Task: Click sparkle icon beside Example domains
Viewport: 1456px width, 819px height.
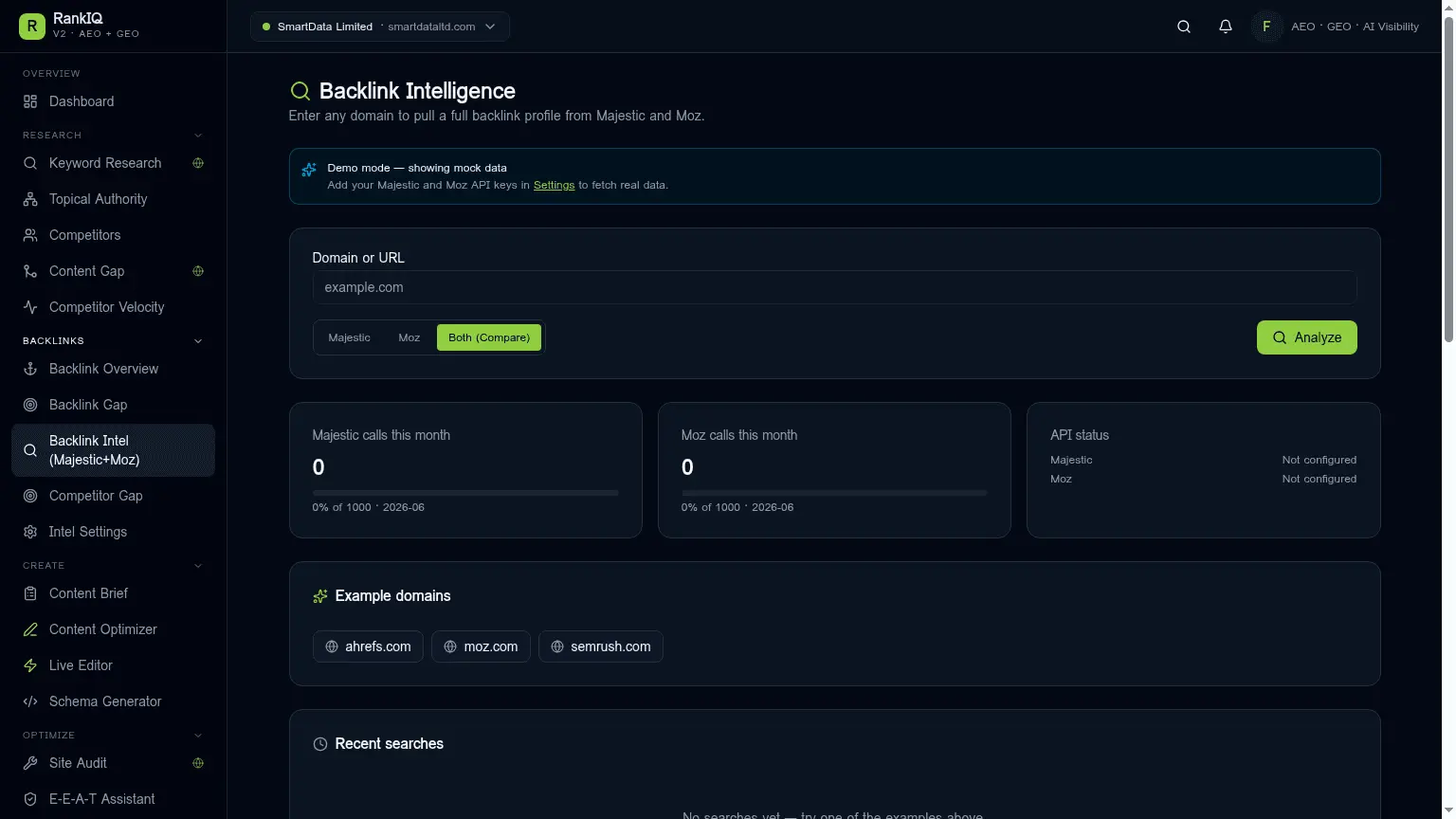Action: 320,596
